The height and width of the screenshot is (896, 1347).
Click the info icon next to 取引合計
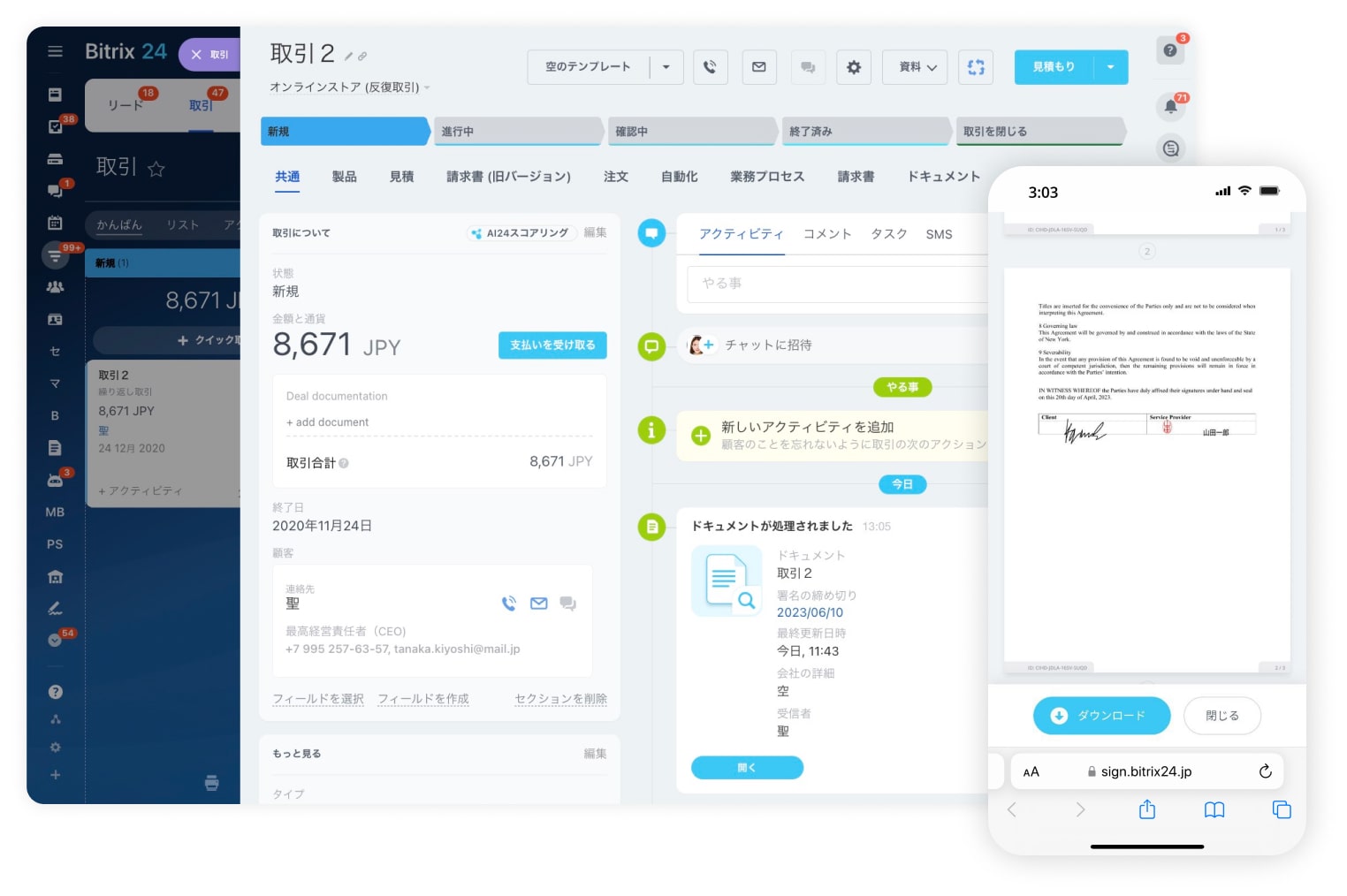[344, 463]
